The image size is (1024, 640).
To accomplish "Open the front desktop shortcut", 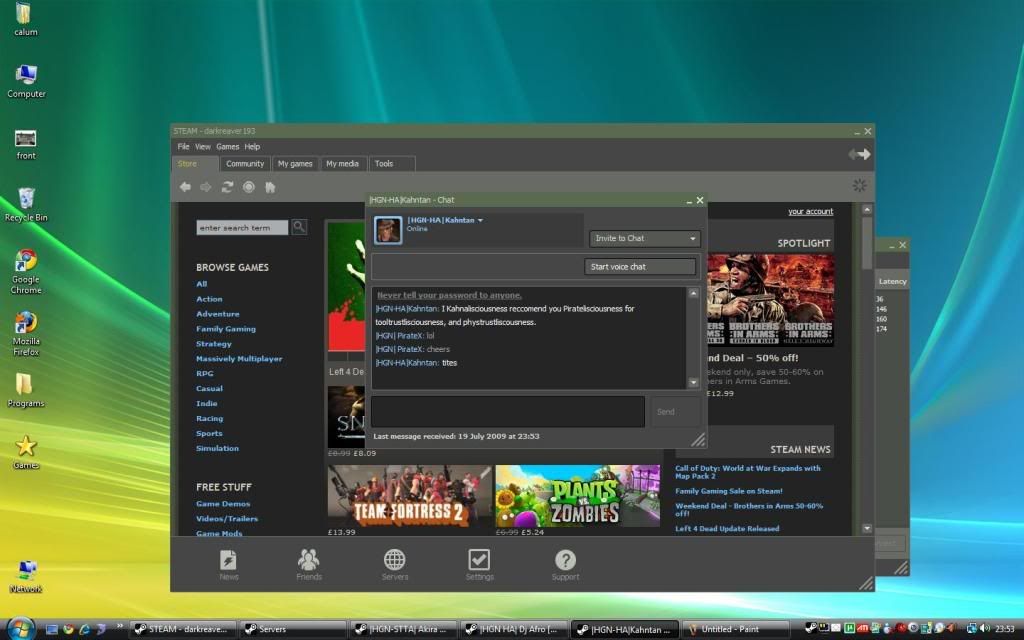I will click(x=25, y=144).
